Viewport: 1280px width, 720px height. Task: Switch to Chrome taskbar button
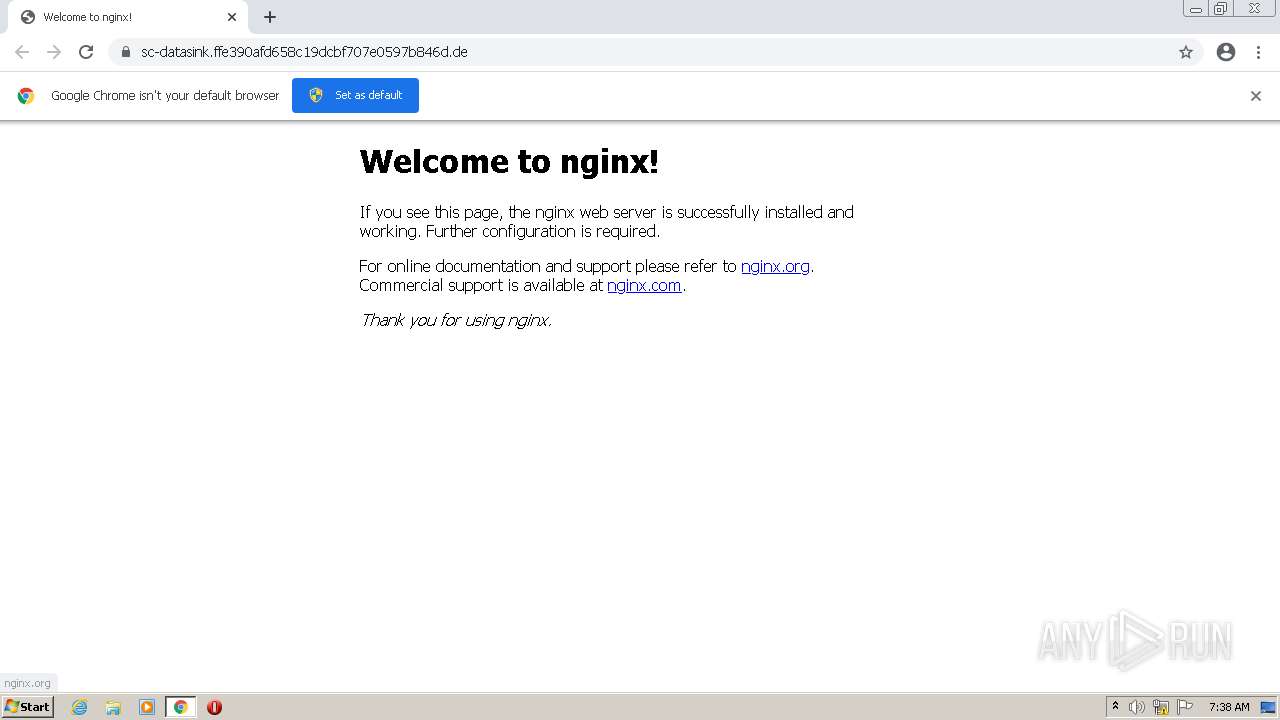[x=181, y=707]
